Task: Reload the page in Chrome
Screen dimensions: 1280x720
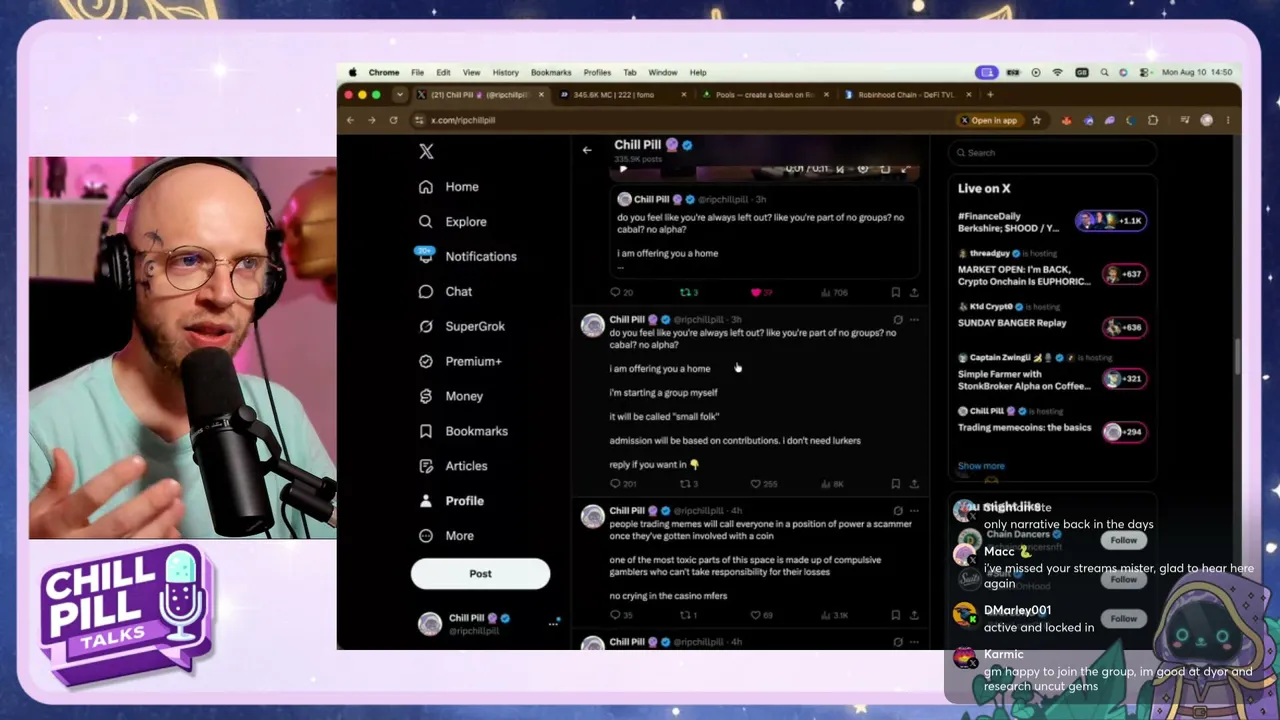Action: [x=393, y=120]
